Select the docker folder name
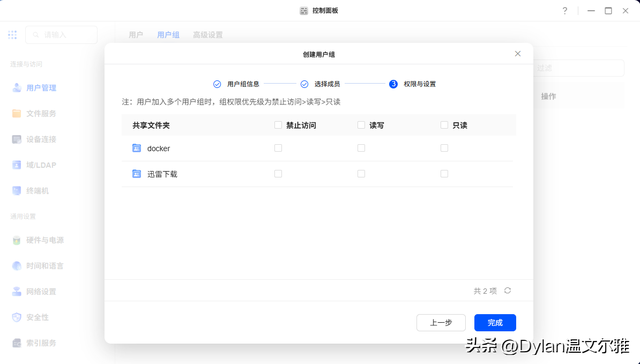 click(158, 148)
